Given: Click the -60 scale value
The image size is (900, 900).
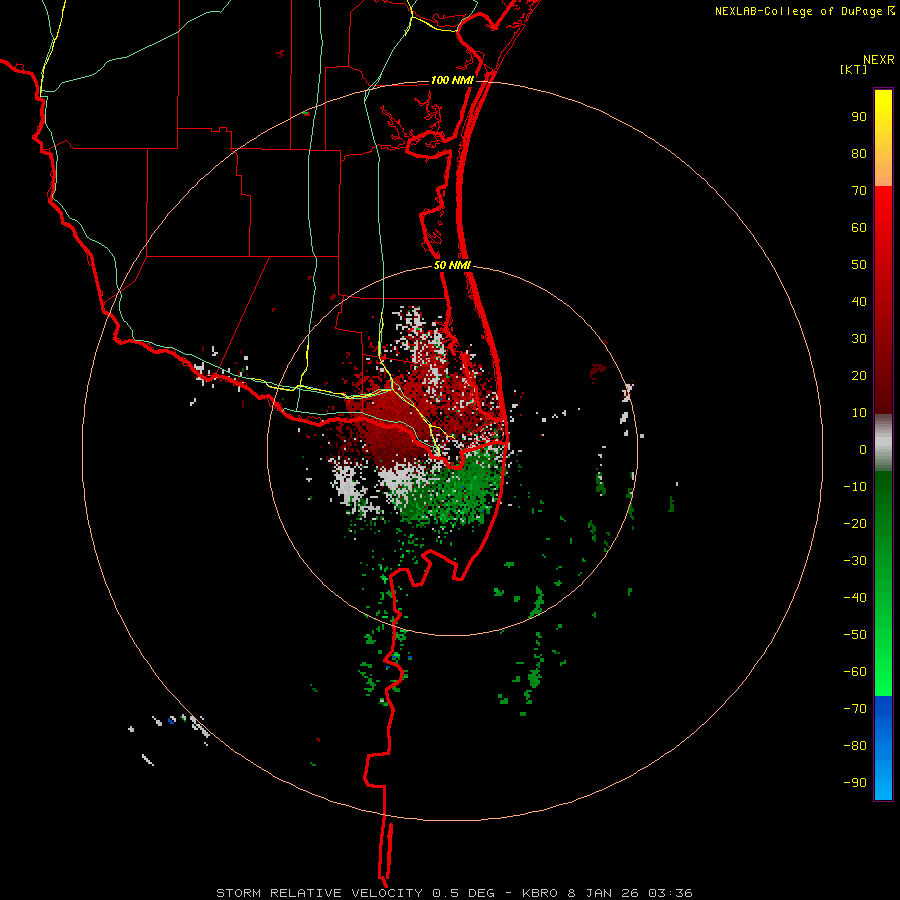Looking at the screenshot, I should click(x=855, y=672).
